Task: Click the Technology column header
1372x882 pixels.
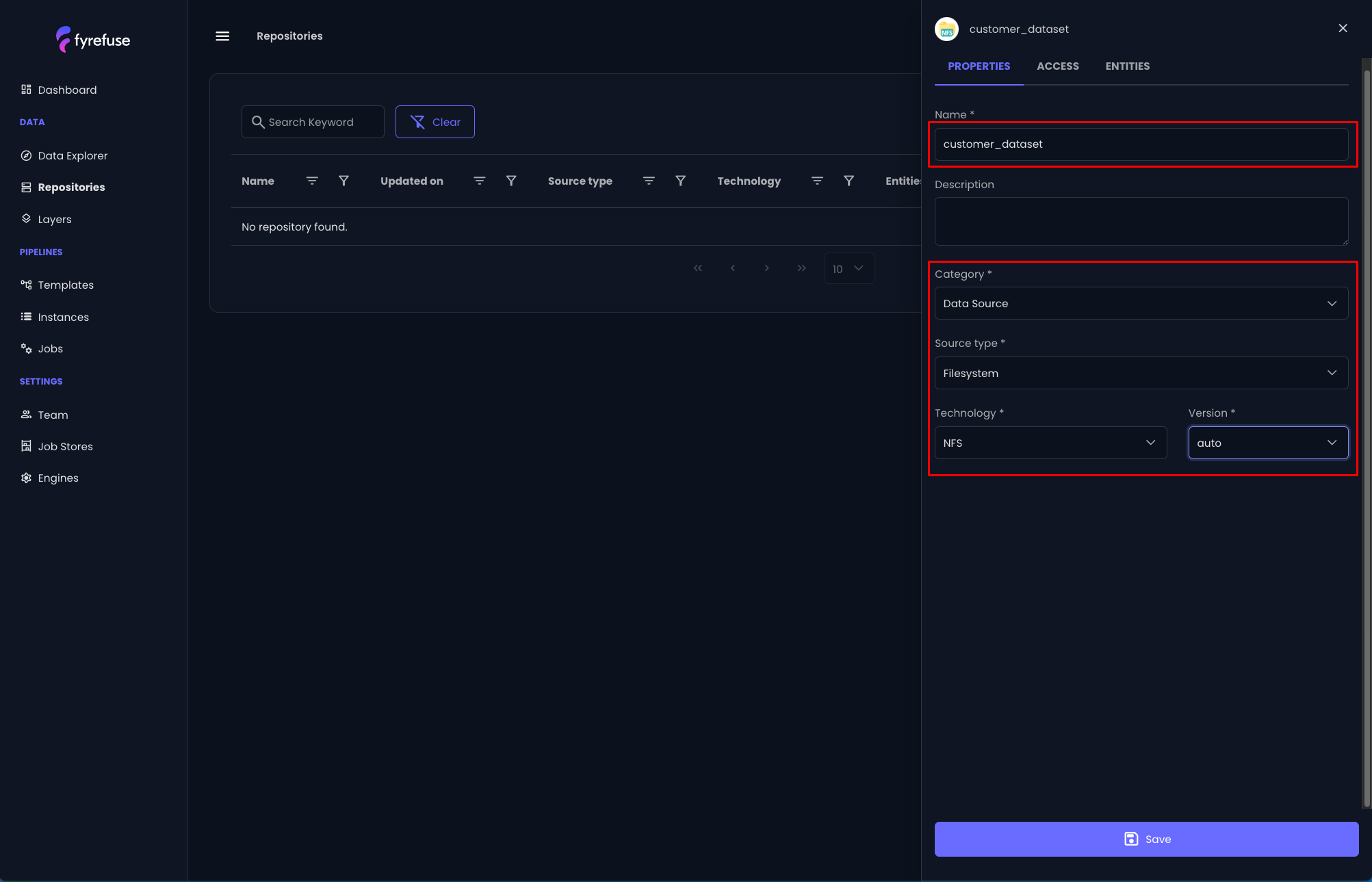Action: pos(749,181)
